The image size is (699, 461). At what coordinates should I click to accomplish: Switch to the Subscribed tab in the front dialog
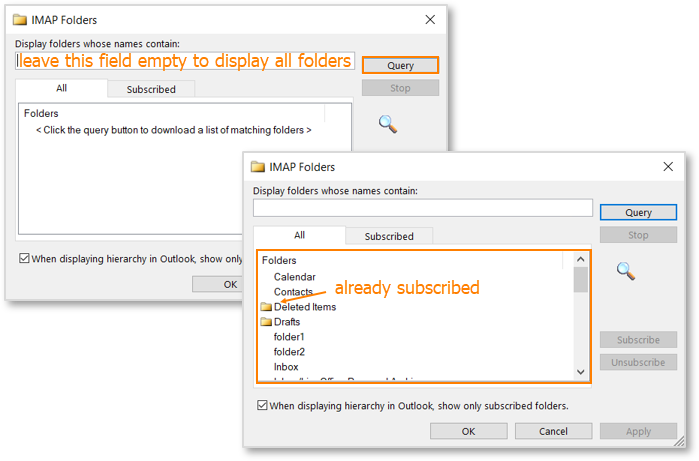389,236
